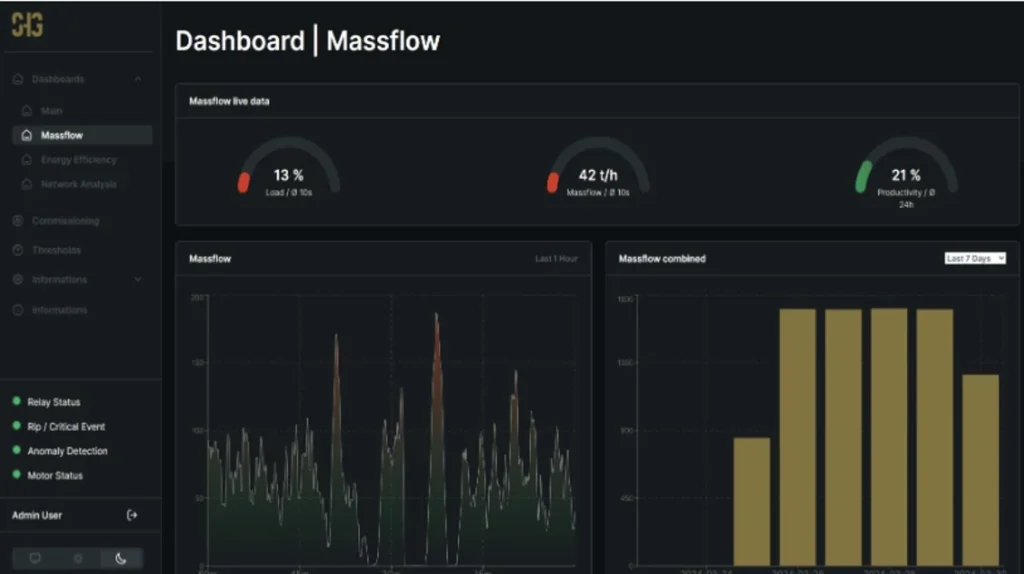1024x574 pixels.
Task: Click the SIG logo in sidebar
Action: coord(27,26)
